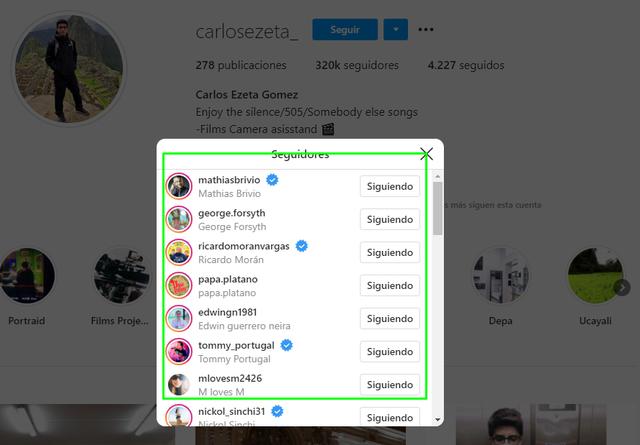Click edwingn1981's profile picture
Screen dimensions: 640x445
coord(179,318)
